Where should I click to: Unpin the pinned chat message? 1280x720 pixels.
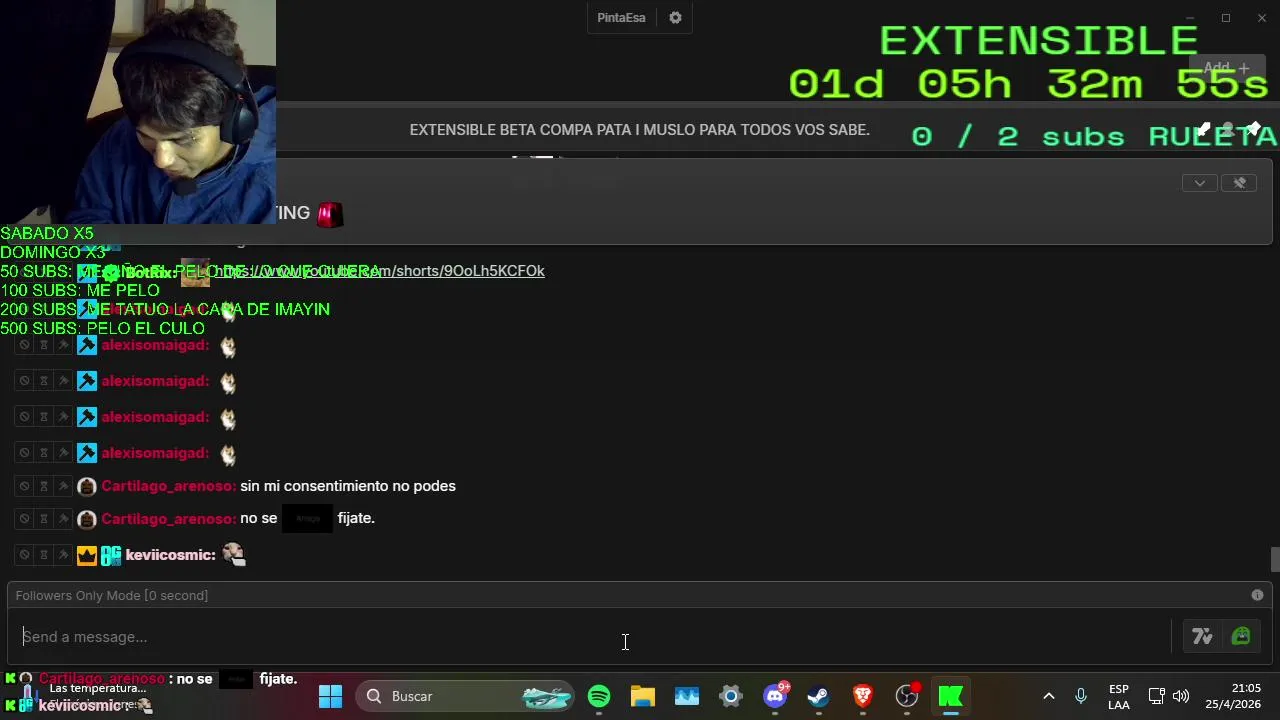coord(1240,183)
